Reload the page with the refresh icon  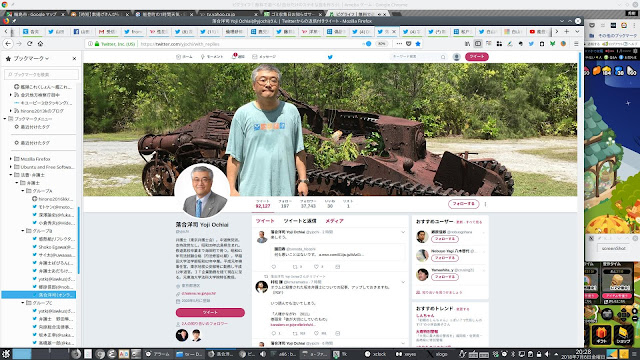(29, 43)
